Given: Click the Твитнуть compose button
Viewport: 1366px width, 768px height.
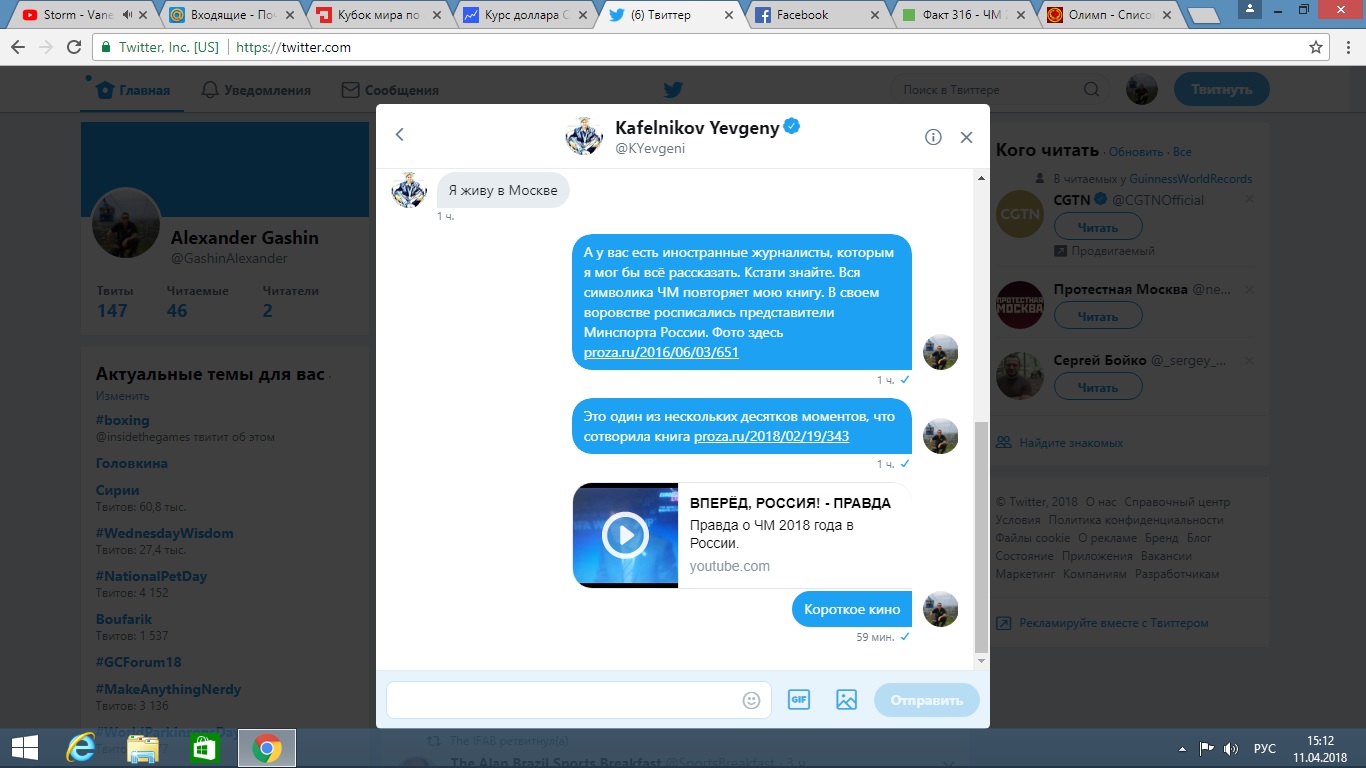Looking at the screenshot, I should pyautogui.click(x=1221, y=89).
